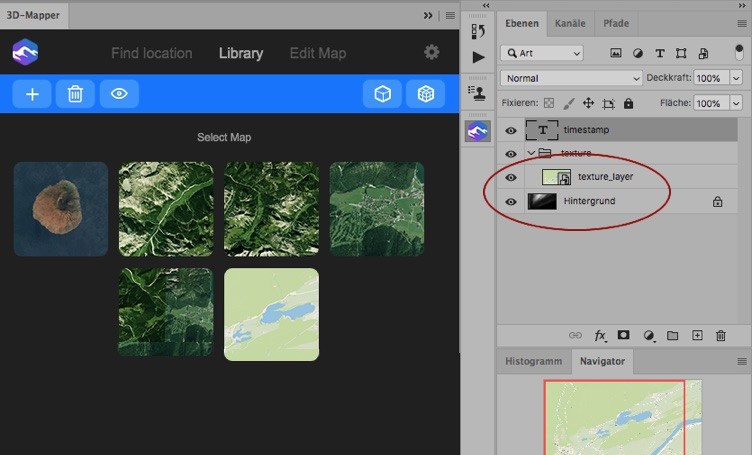Collapse the texture layer group
The image size is (752, 455).
[x=531, y=154]
